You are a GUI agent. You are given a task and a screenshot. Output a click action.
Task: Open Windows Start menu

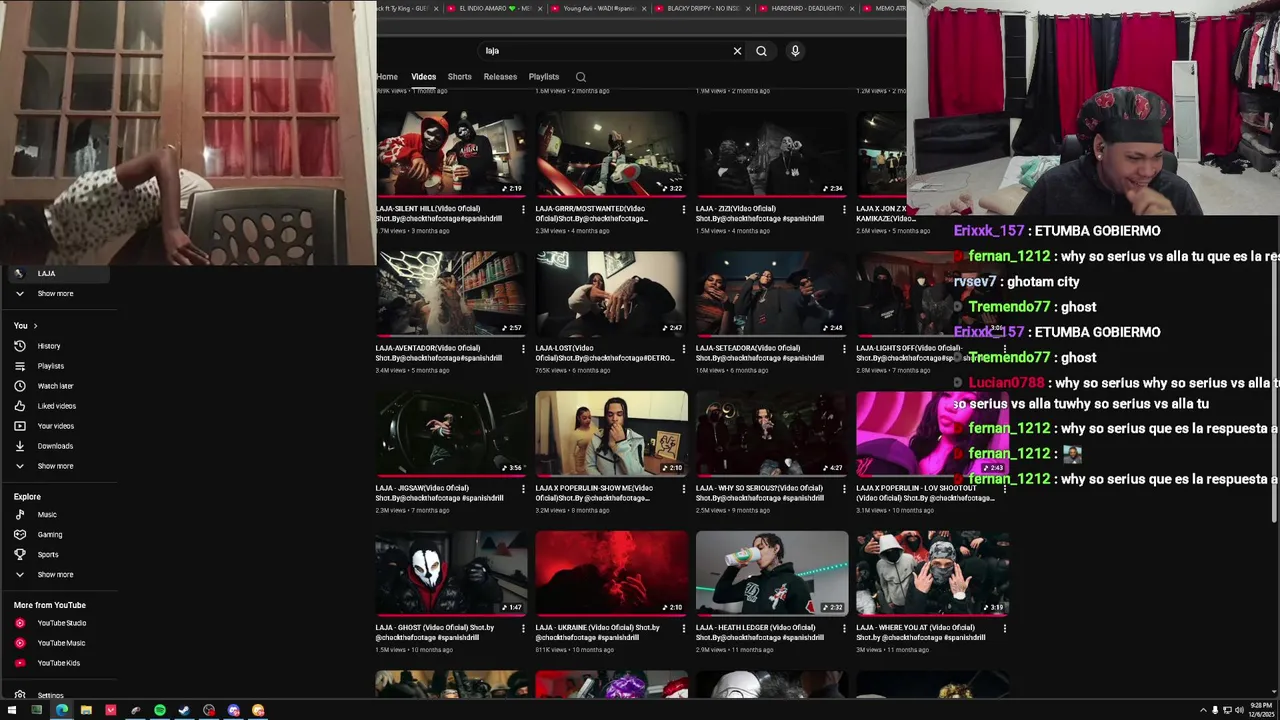coord(12,710)
